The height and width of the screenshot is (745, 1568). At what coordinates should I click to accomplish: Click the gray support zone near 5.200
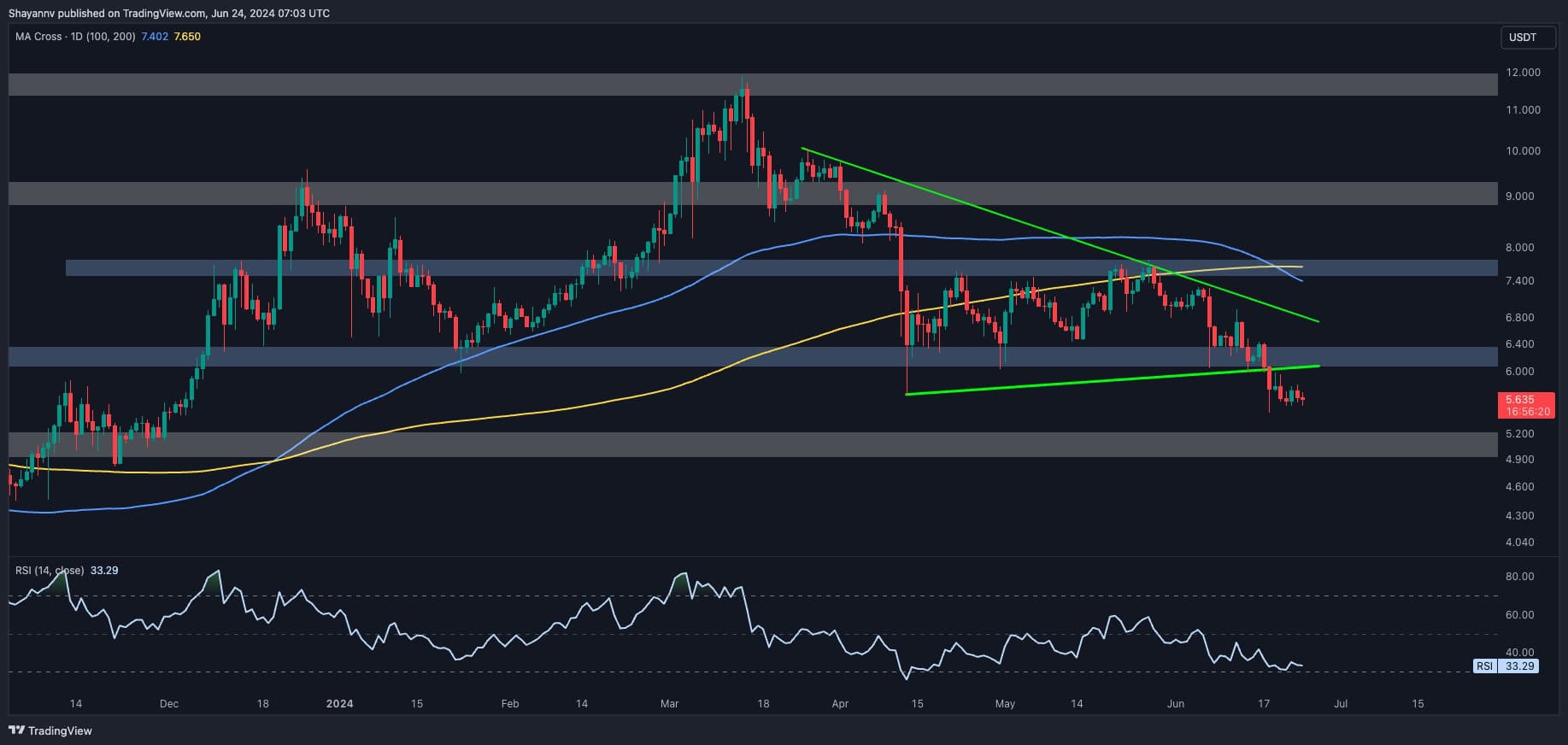click(752, 444)
